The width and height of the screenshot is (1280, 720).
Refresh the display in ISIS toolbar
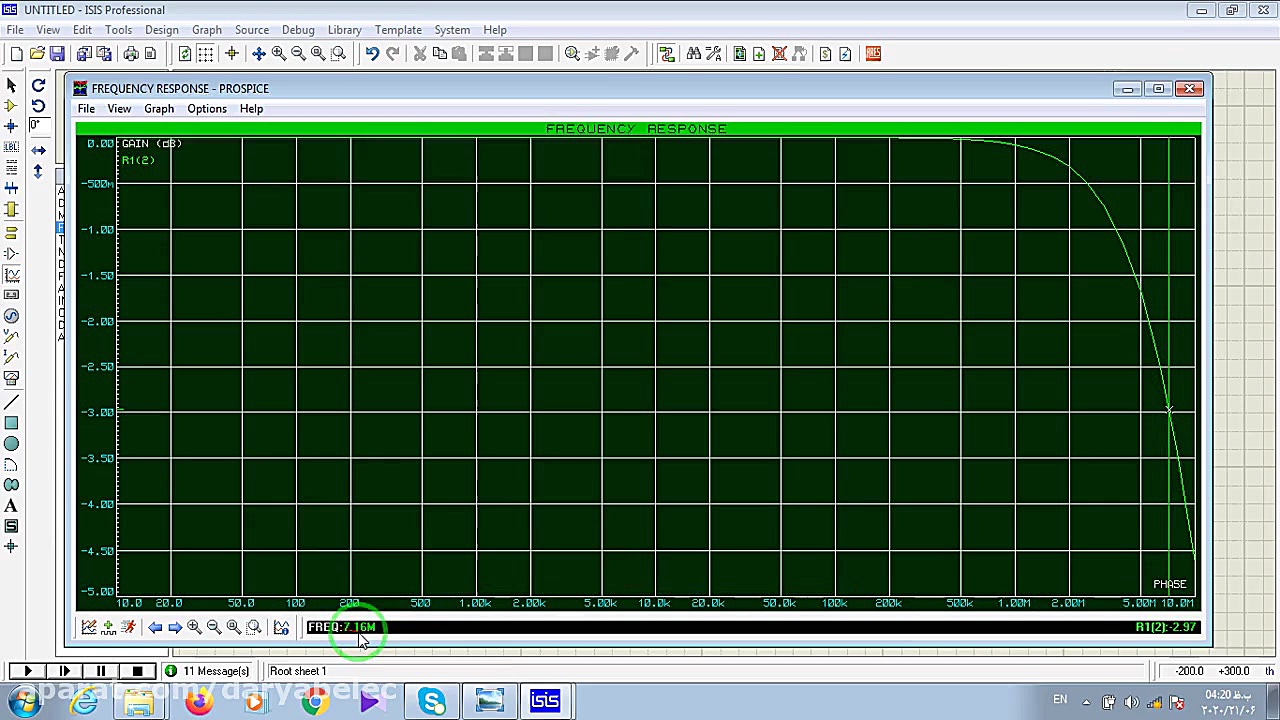(185, 54)
